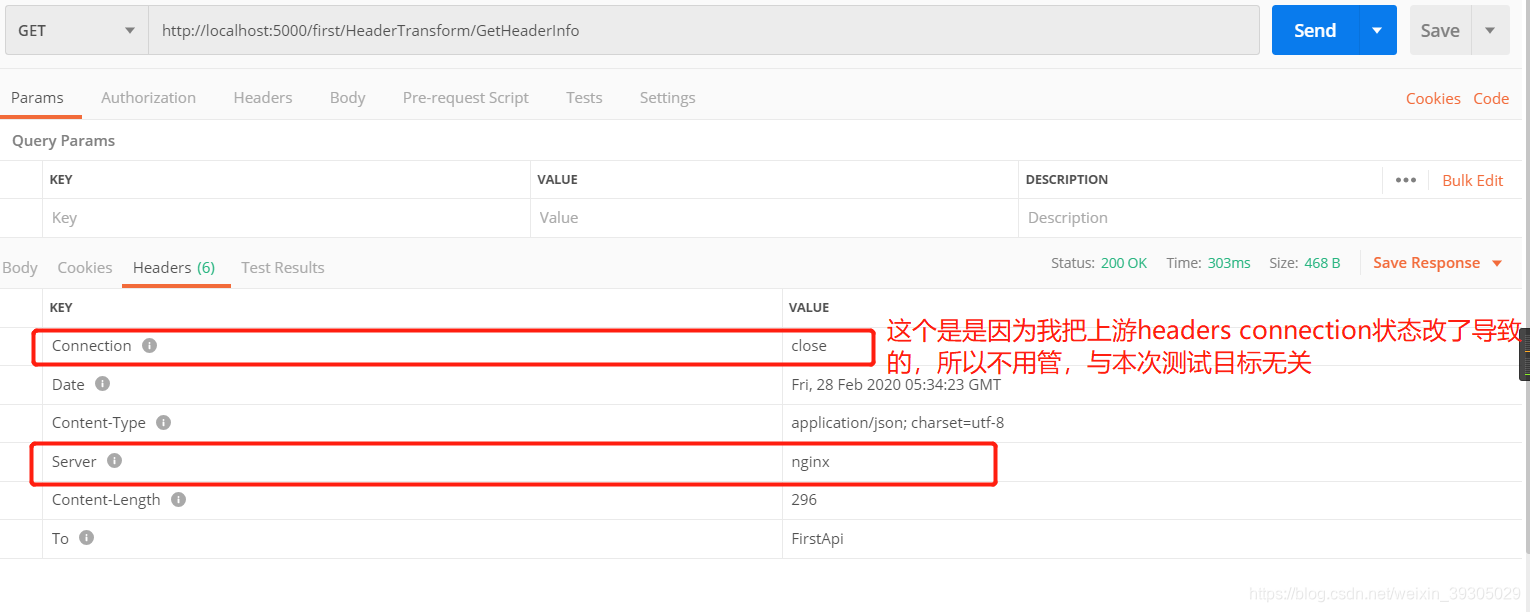Switch to the Params tab
The height and width of the screenshot is (612, 1530).
pyautogui.click(x=37, y=97)
